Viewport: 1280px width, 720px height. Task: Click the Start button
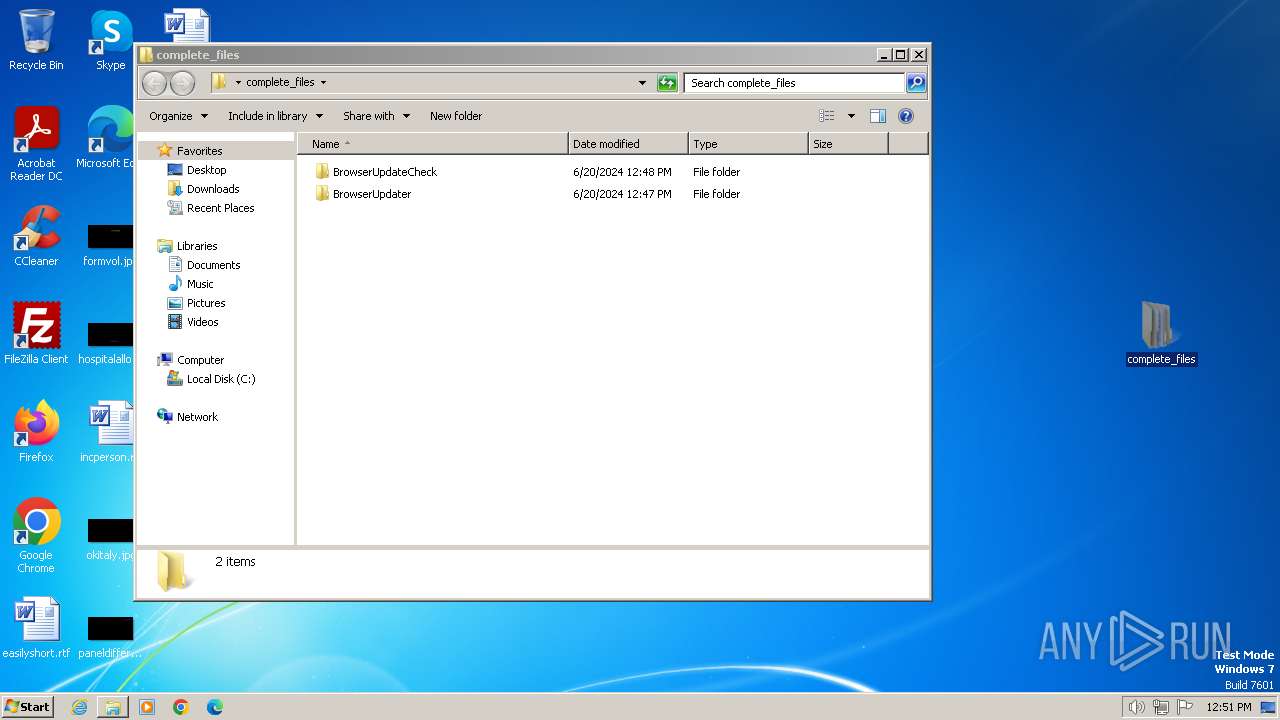(x=28, y=706)
